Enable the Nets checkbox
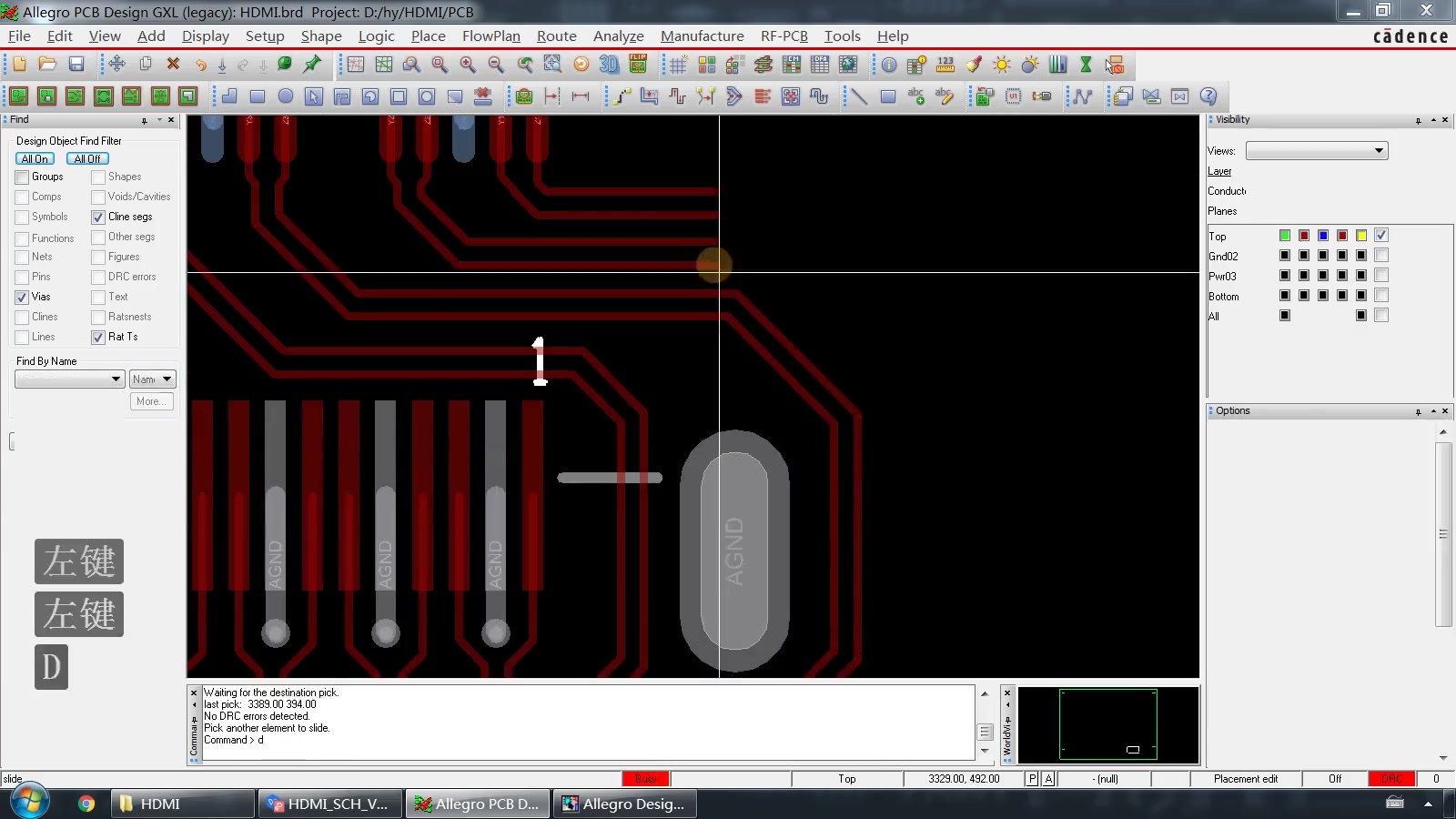The image size is (1456, 819). pyautogui.click(x=22, y=258)
